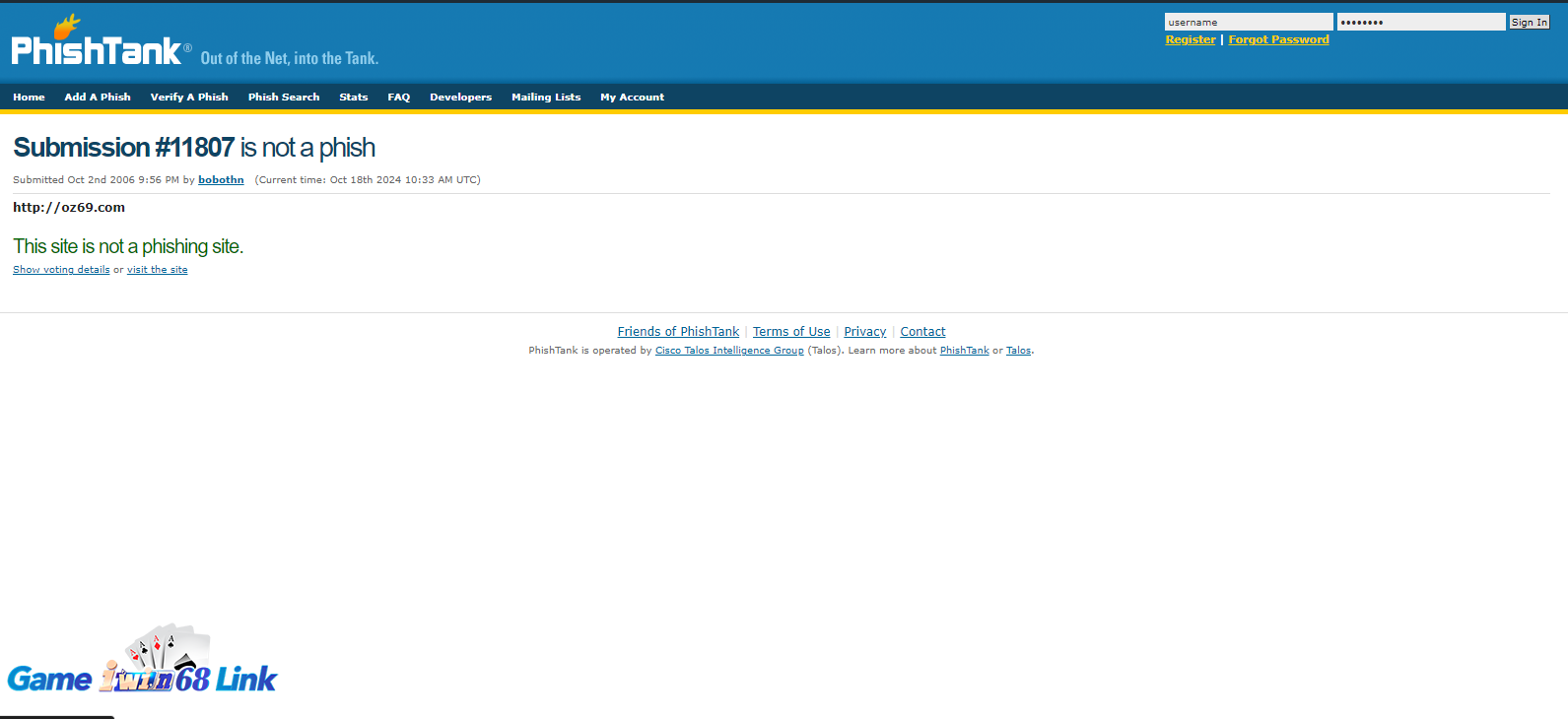This screenshot has width=1568, height=719.
Task: Select Phish Search in navigation
Action: tap(284, 98)
